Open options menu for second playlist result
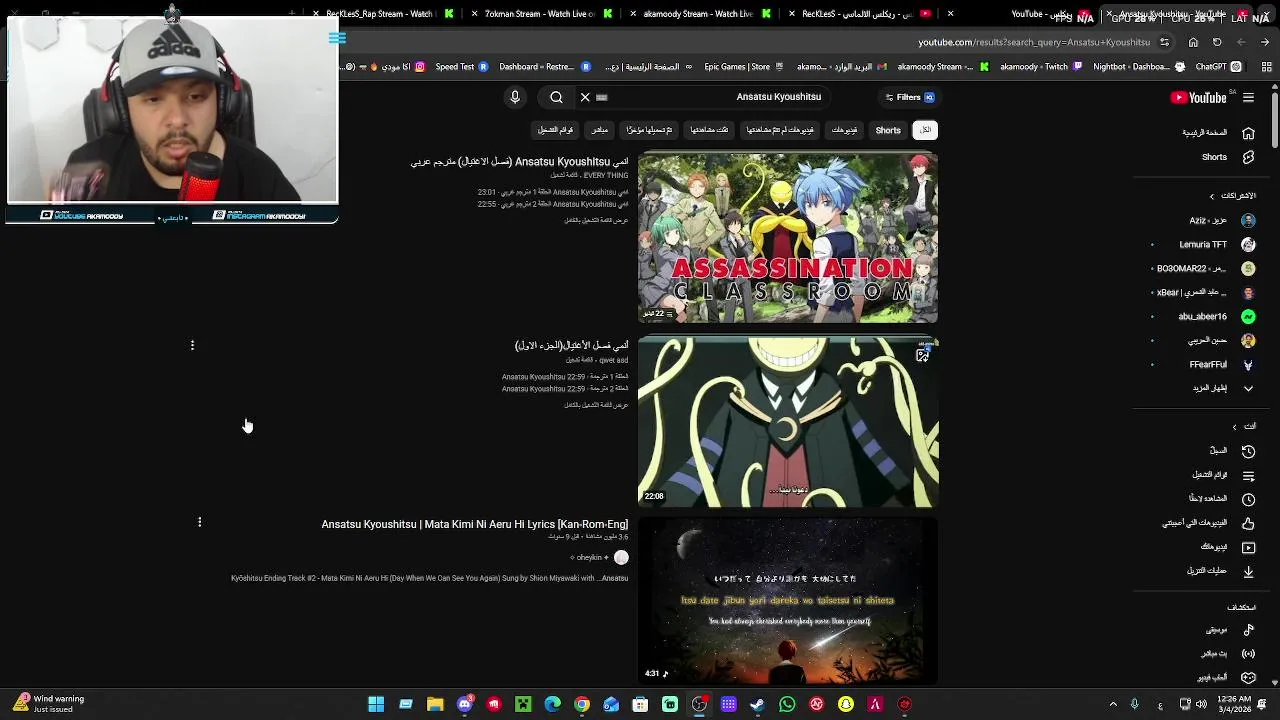Screen dimensions: 1280x720 point(192,345)
